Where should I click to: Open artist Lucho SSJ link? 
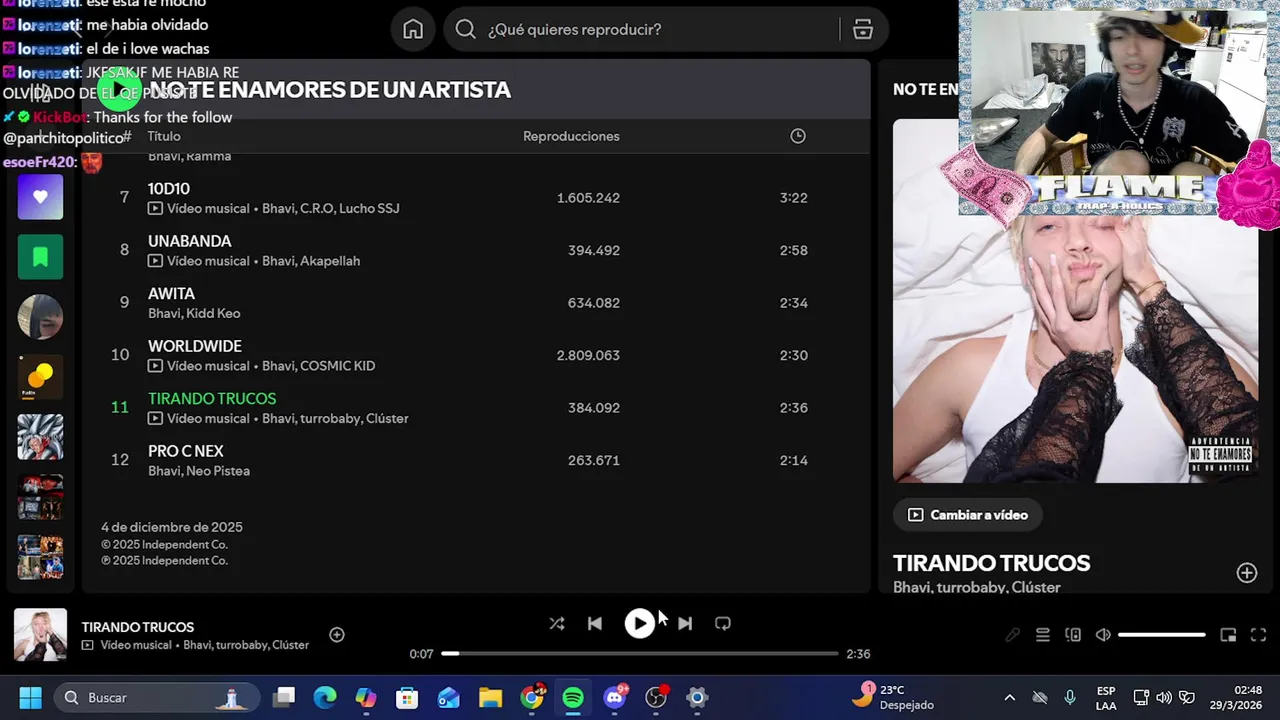(x=369, y=208)
